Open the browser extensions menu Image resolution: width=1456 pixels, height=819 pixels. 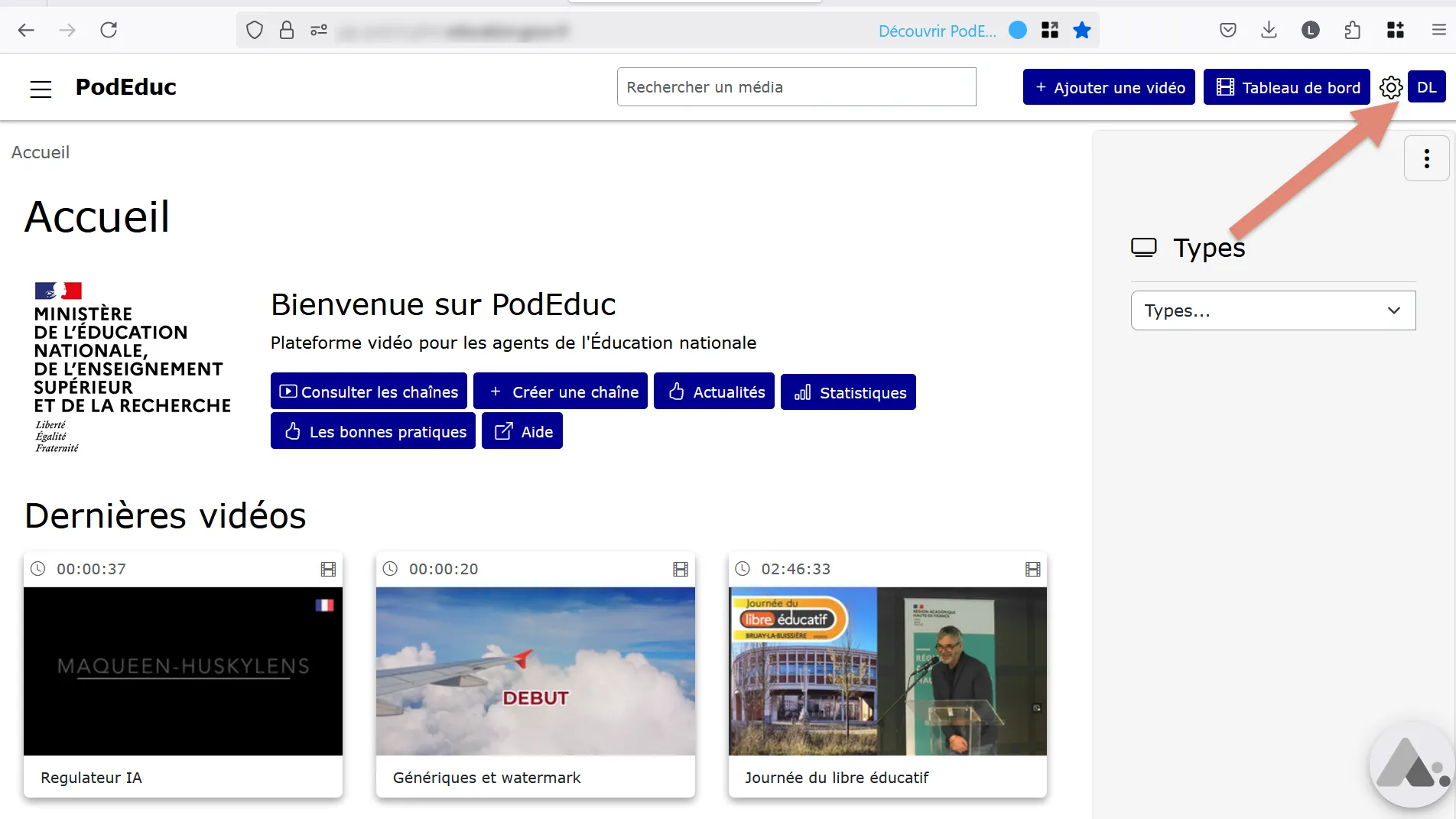[1352, 30]
